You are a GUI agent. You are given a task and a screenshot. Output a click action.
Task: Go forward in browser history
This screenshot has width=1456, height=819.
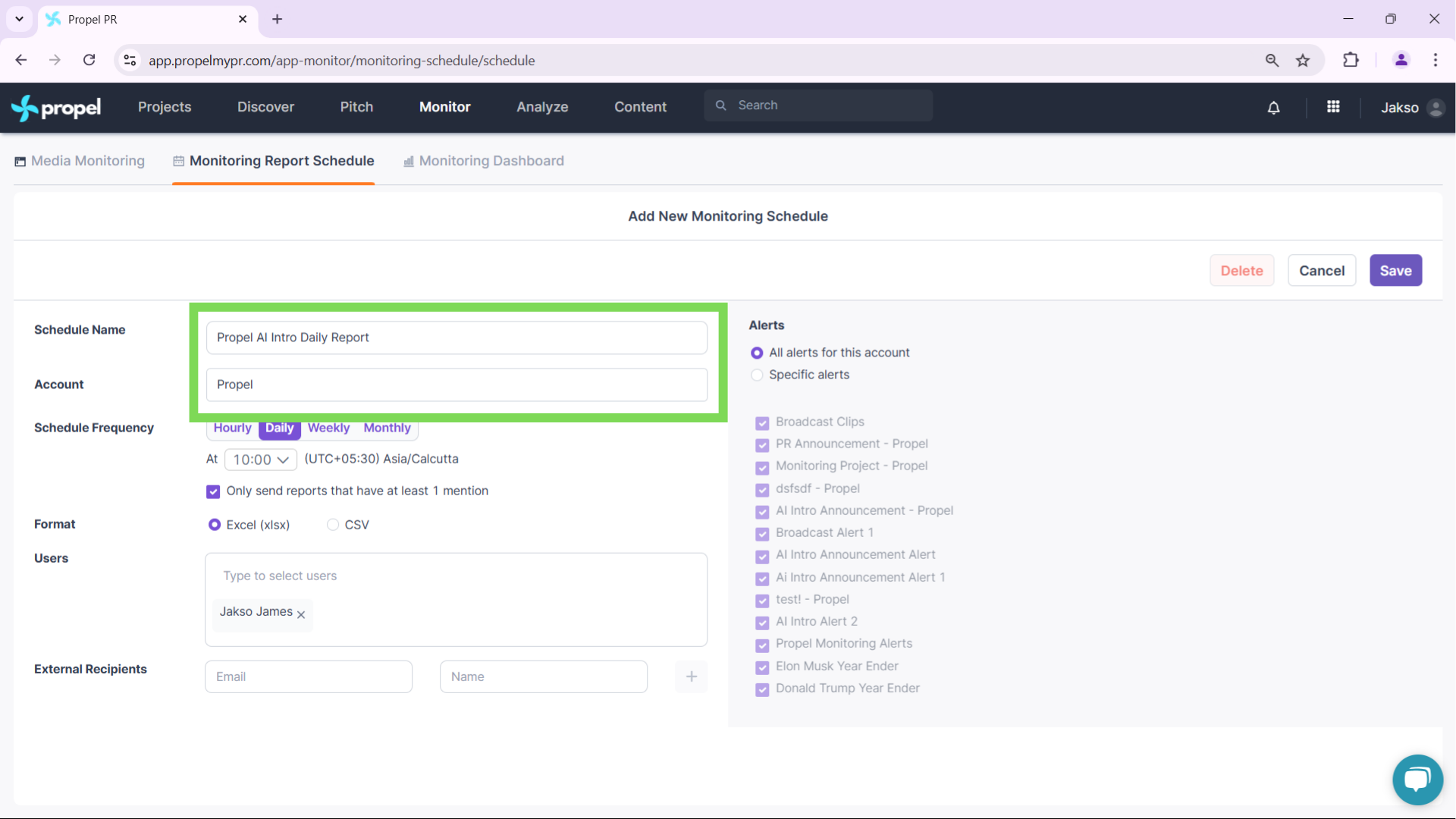pyautogui.click(x=55, y=60)
